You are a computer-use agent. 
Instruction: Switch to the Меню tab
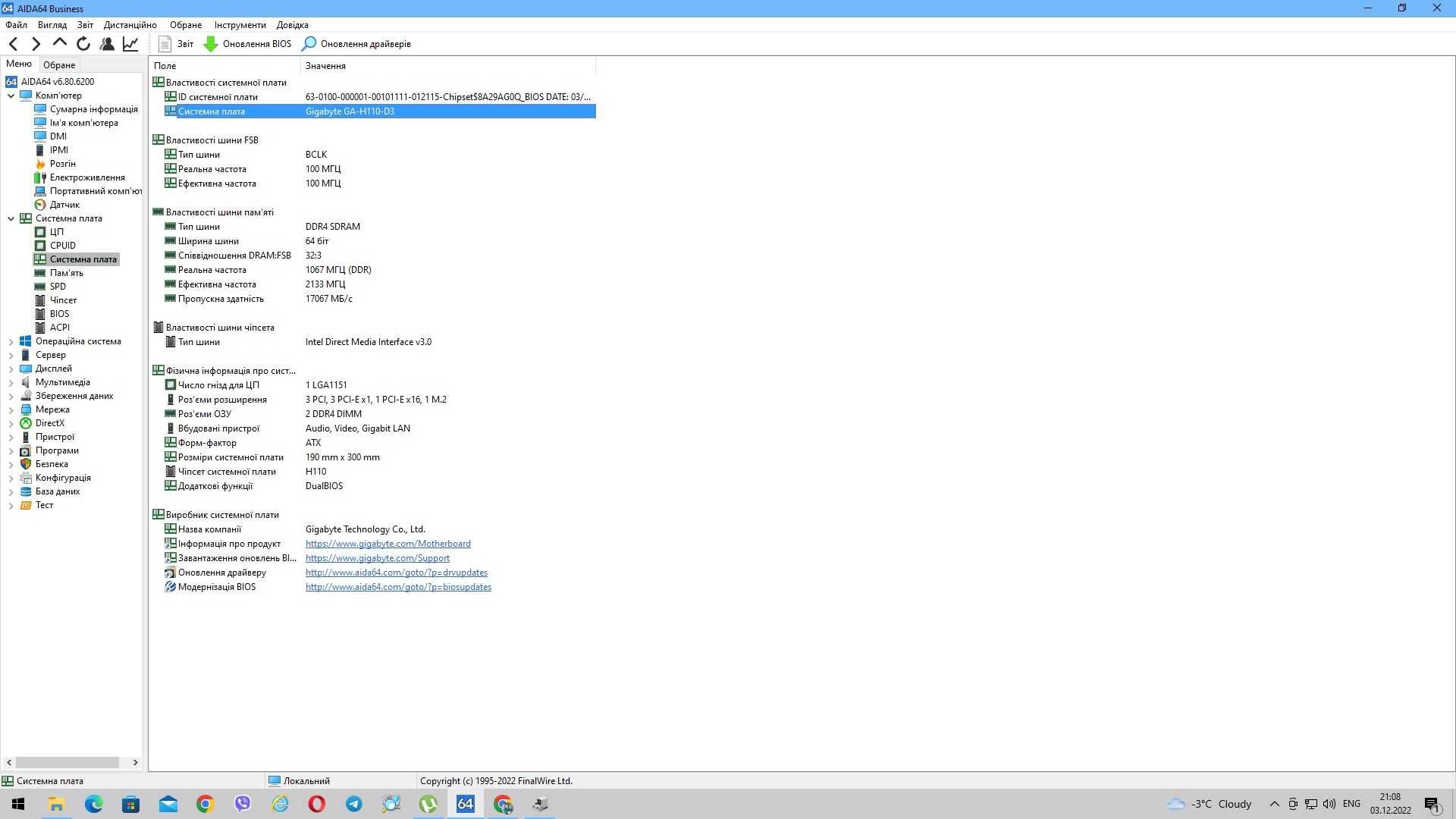19,64
